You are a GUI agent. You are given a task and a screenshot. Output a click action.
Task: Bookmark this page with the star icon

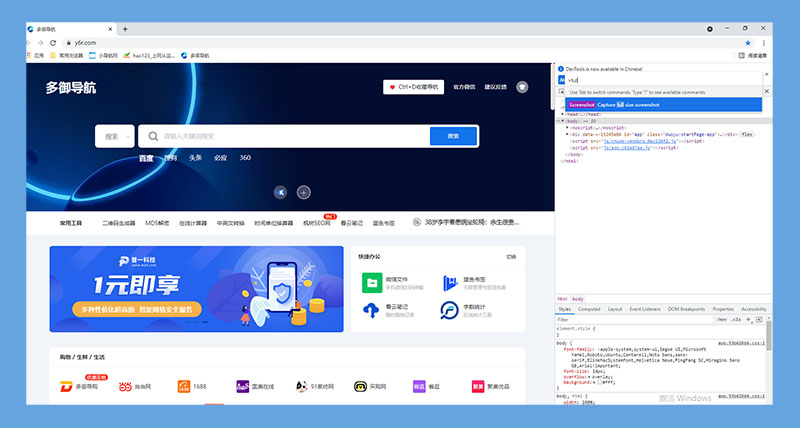click(748, 43)
